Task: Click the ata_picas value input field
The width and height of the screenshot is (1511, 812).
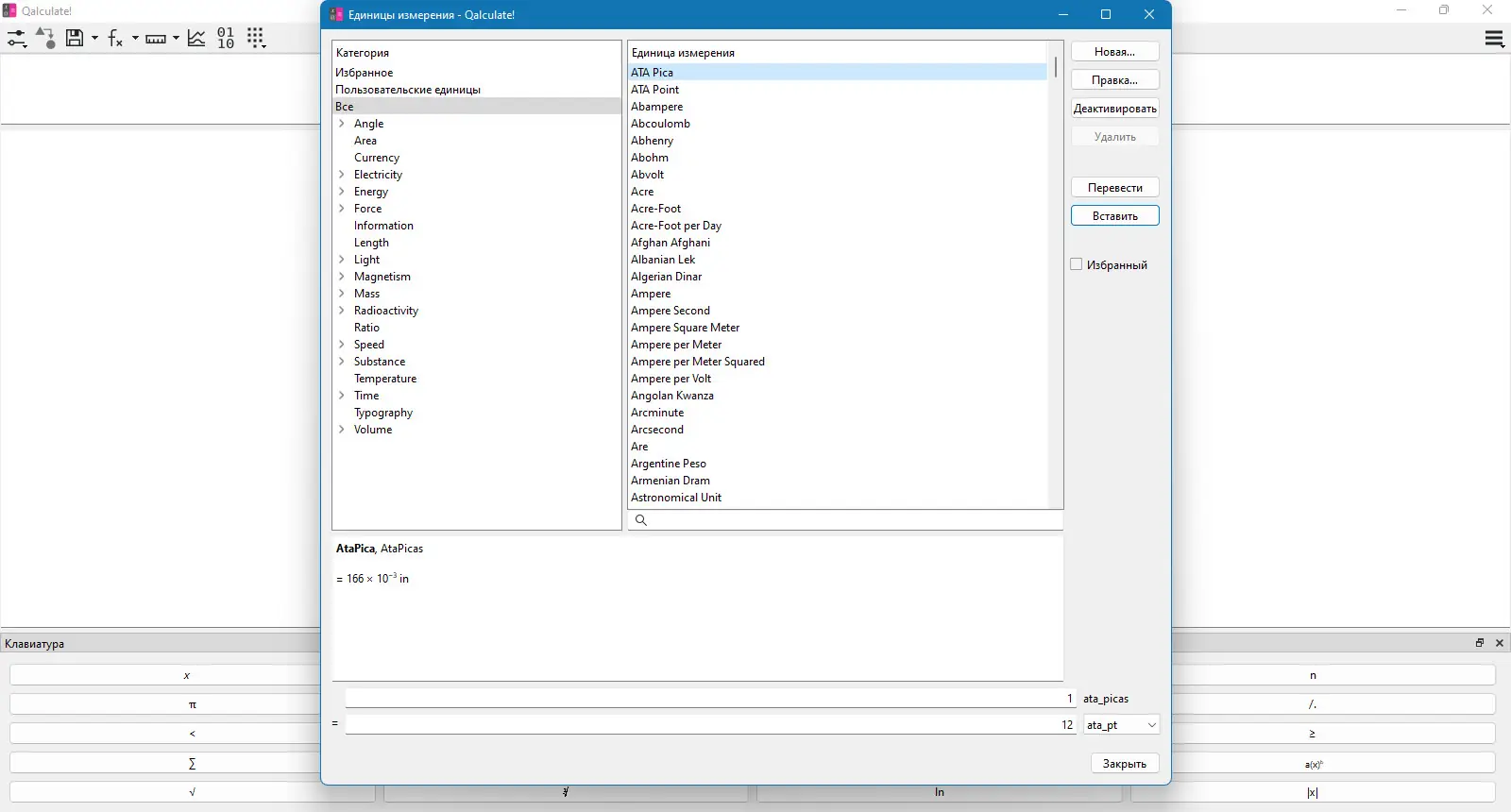Action: coord(710,699)
